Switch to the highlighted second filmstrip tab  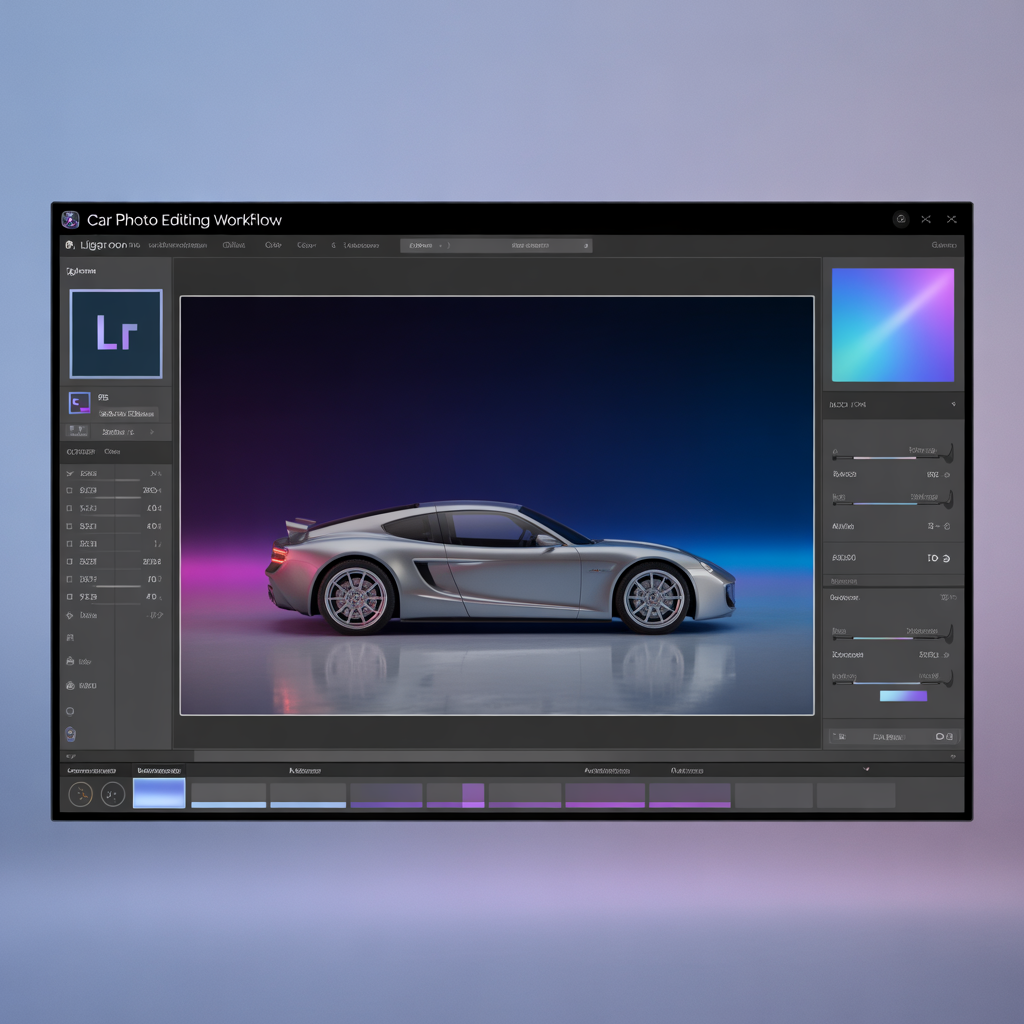[x=159, y=771]
